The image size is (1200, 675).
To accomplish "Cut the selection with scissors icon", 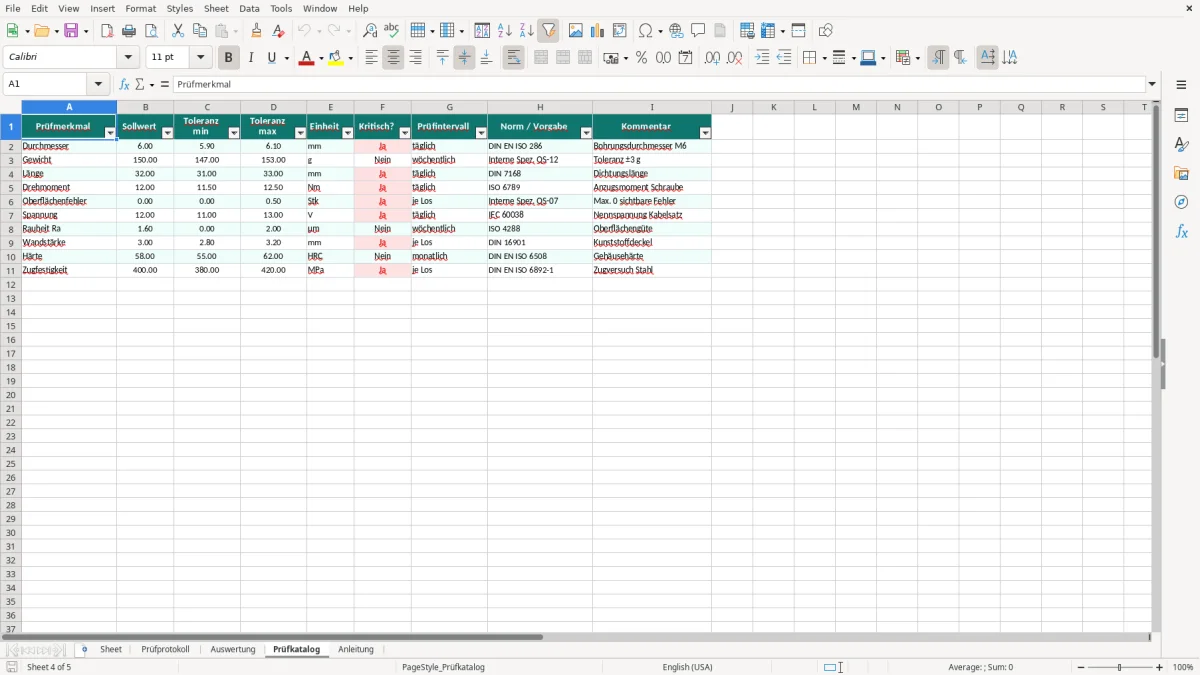I will click(x=178, y=31).
